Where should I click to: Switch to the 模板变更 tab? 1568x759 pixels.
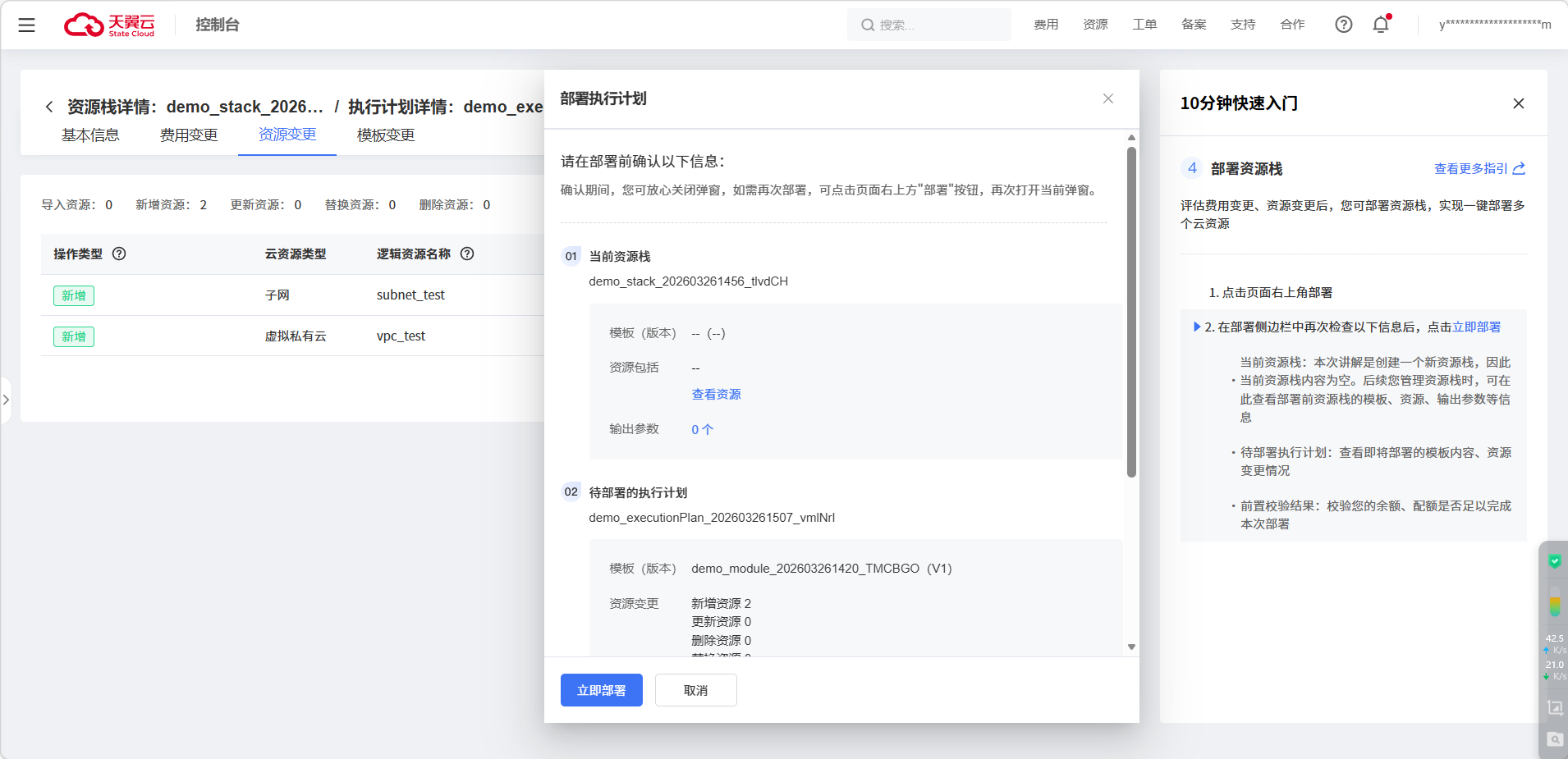click(x=386, y=135)
